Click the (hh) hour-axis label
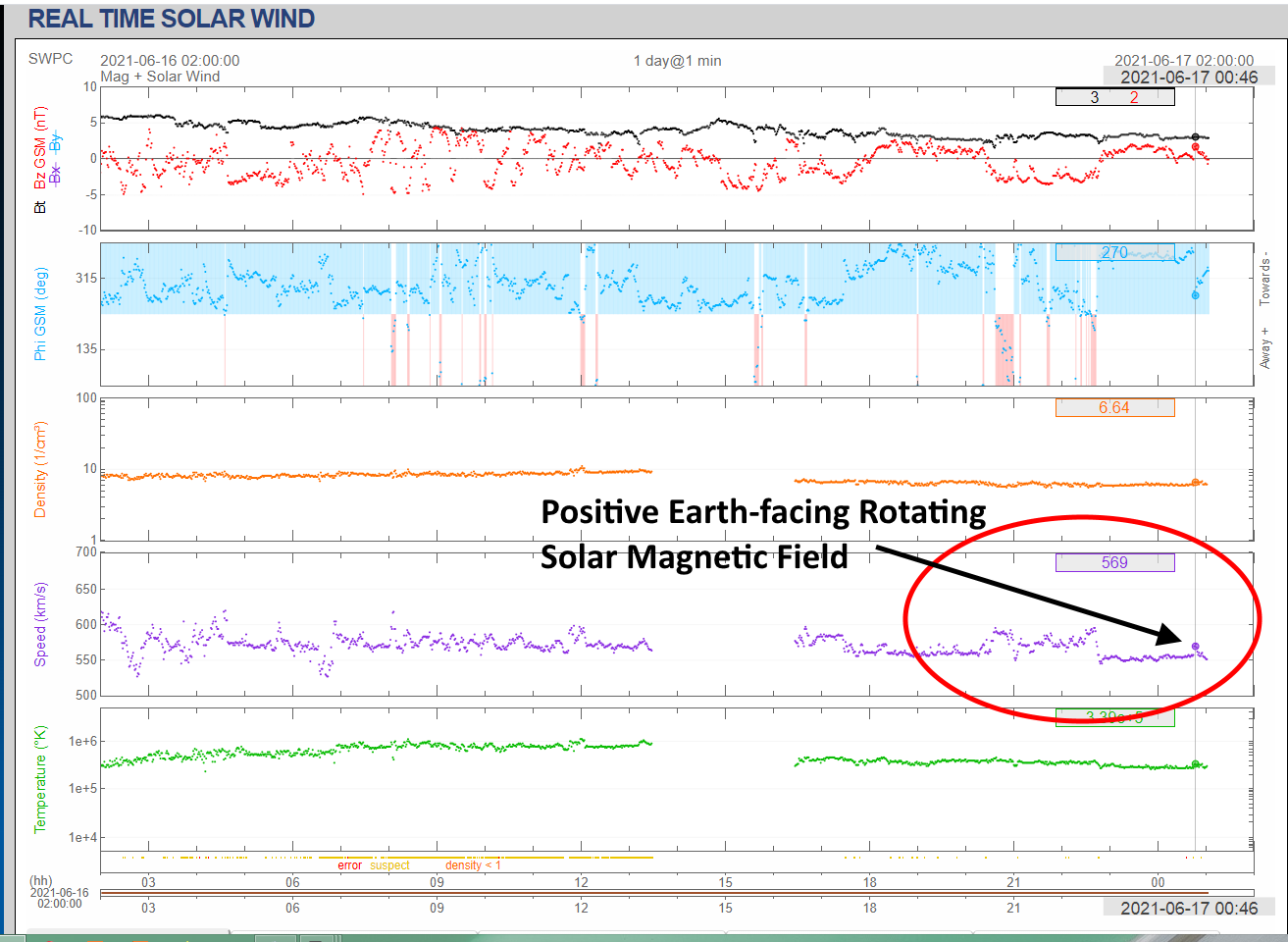Viewport: 1288px width, 942px height. click(x=41, y=881)
